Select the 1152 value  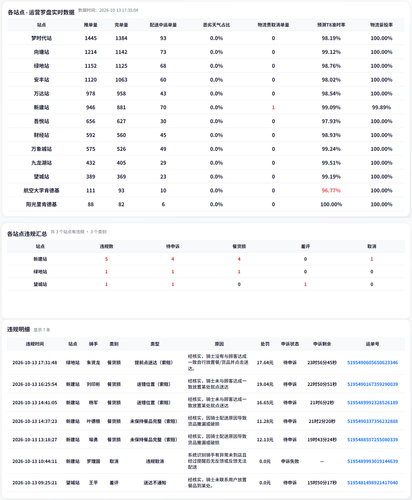91,66
